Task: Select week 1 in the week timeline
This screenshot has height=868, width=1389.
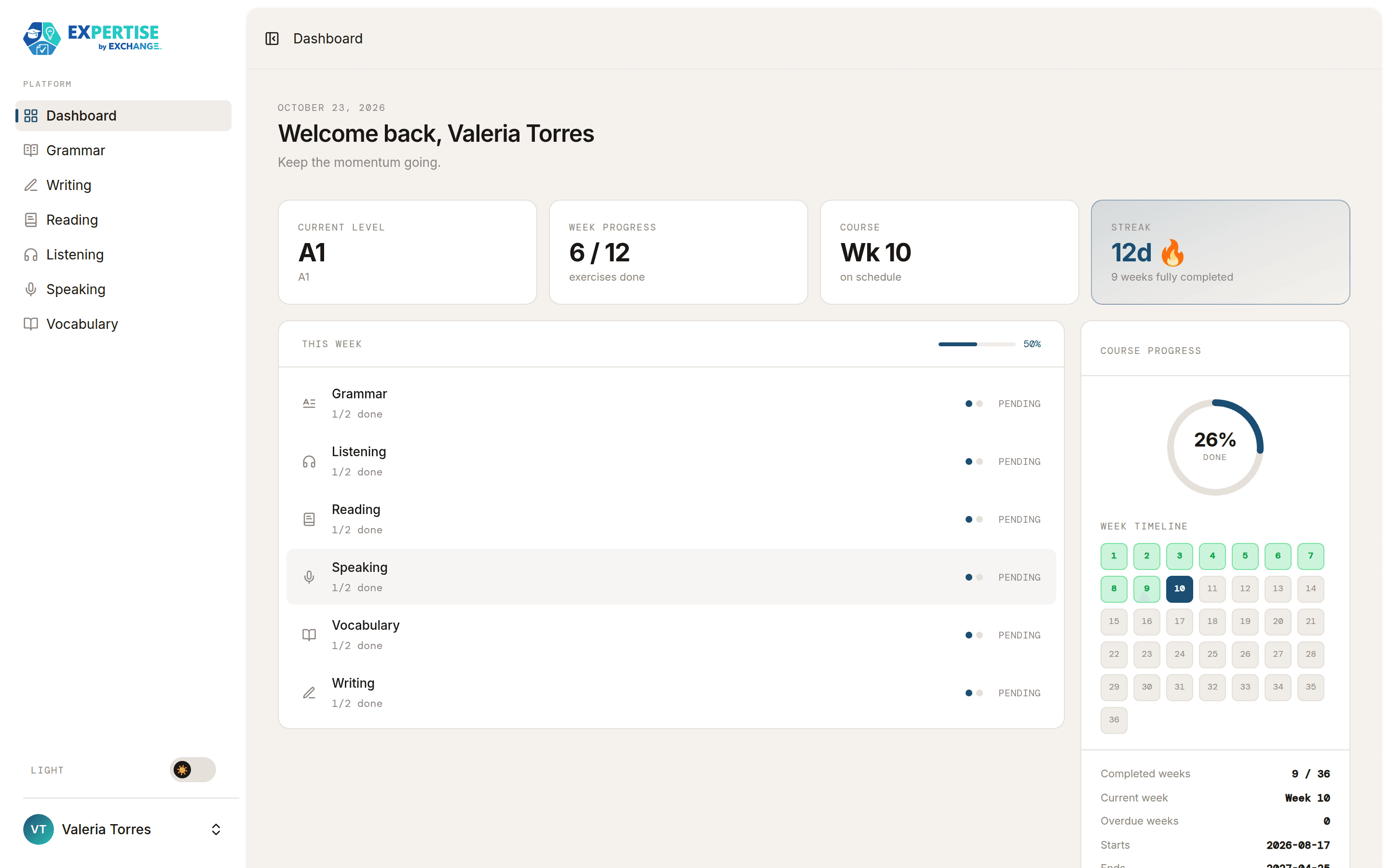Action: coord(1114,556)
